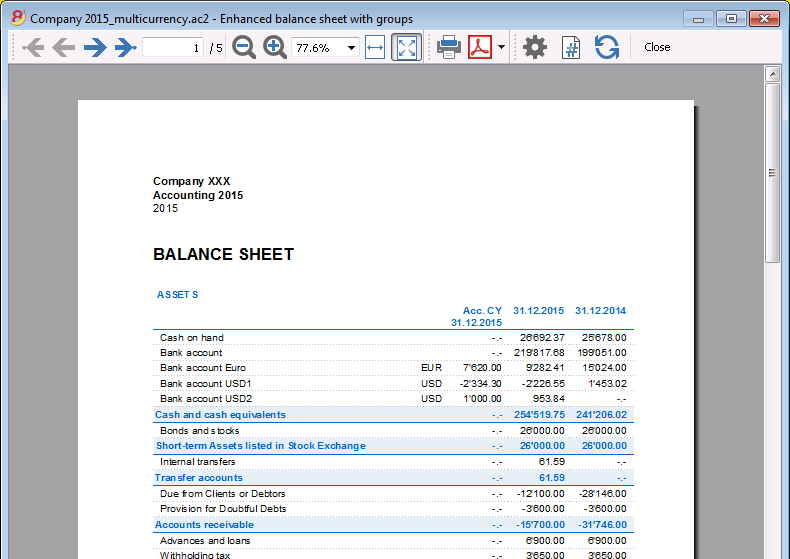This screenshot has width=790, height=559.
Task: Click the value -15'700.00
Action: pyautogui.click(x=540, y=525)
